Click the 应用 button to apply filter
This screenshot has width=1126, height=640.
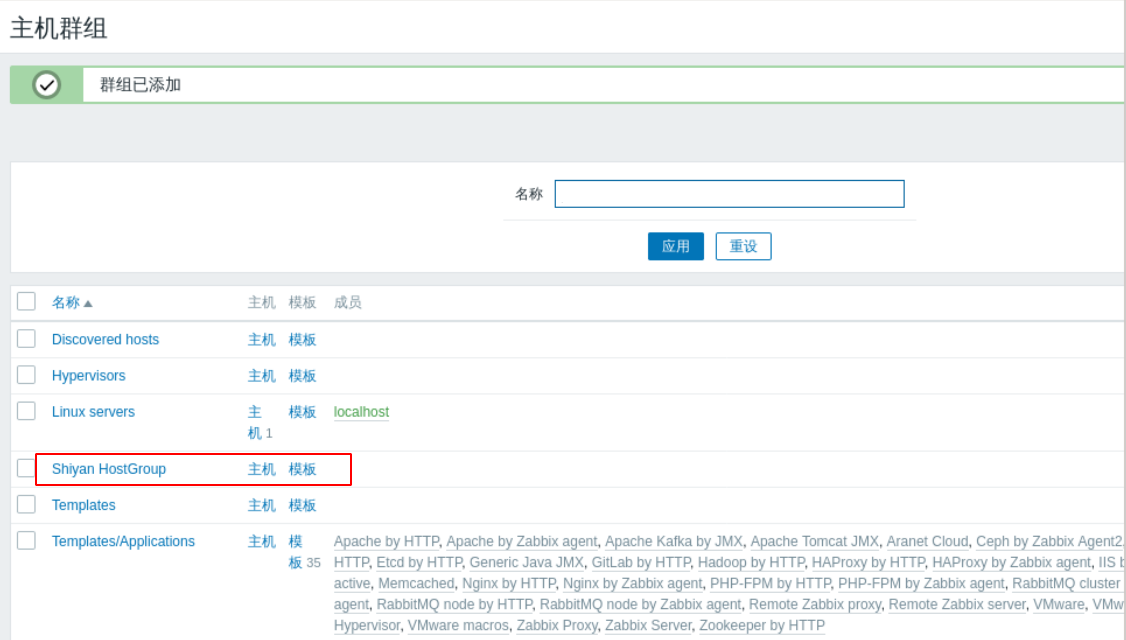675,245
